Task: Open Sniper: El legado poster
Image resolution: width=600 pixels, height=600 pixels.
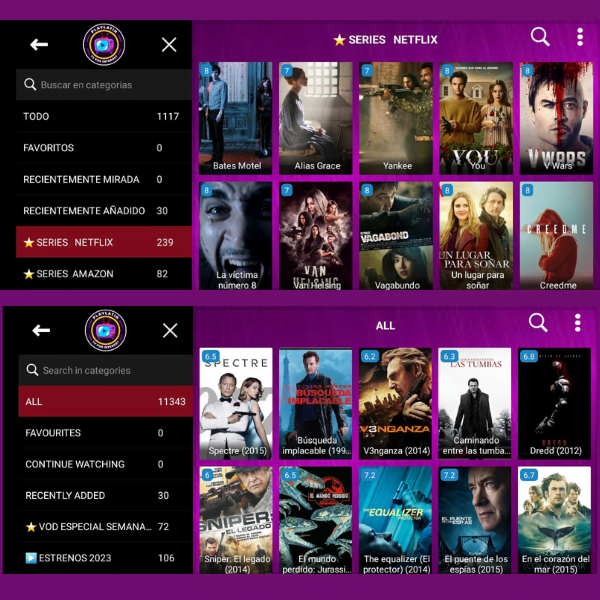Action: pyautogui.click(x=236, y=520)
